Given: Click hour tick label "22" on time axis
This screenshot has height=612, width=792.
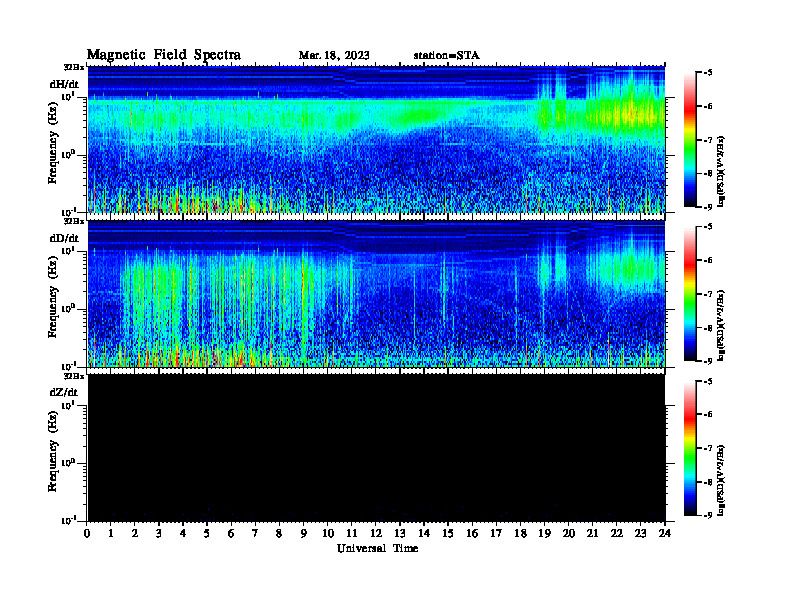Looking at the screenshot, I should click(617, 534).
